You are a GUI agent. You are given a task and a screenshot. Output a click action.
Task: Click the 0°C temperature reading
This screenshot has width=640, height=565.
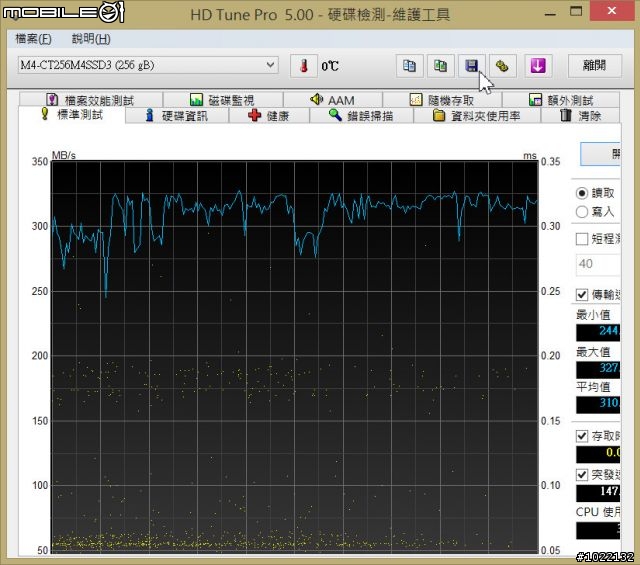click(x=330, y=66)
